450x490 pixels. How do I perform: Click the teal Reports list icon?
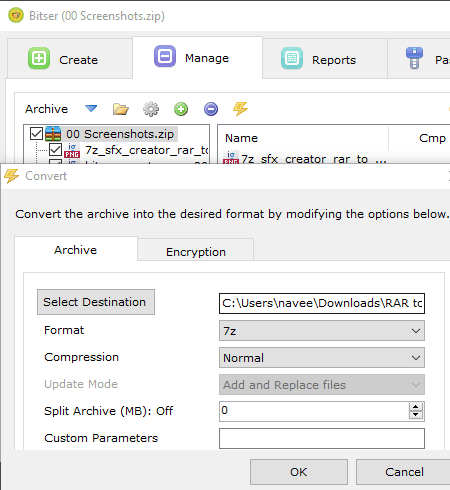(292, 58)
